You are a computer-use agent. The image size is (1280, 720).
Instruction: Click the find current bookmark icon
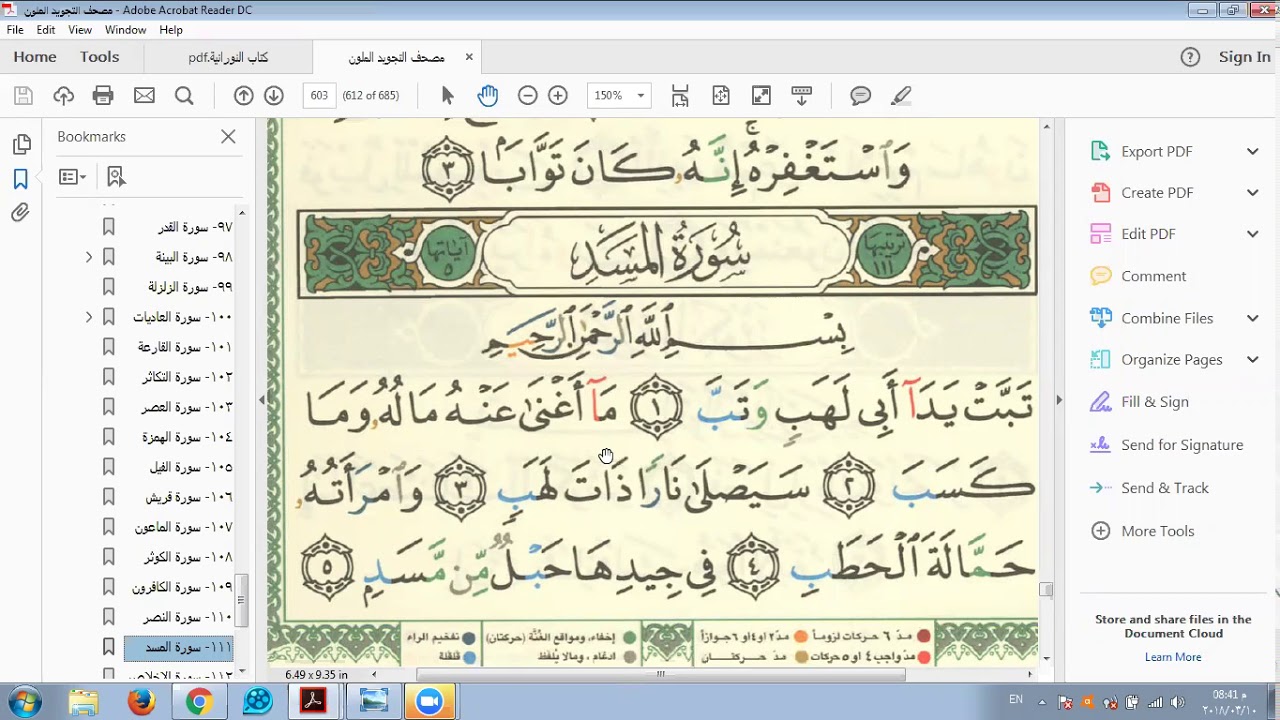tap(116, 177)
